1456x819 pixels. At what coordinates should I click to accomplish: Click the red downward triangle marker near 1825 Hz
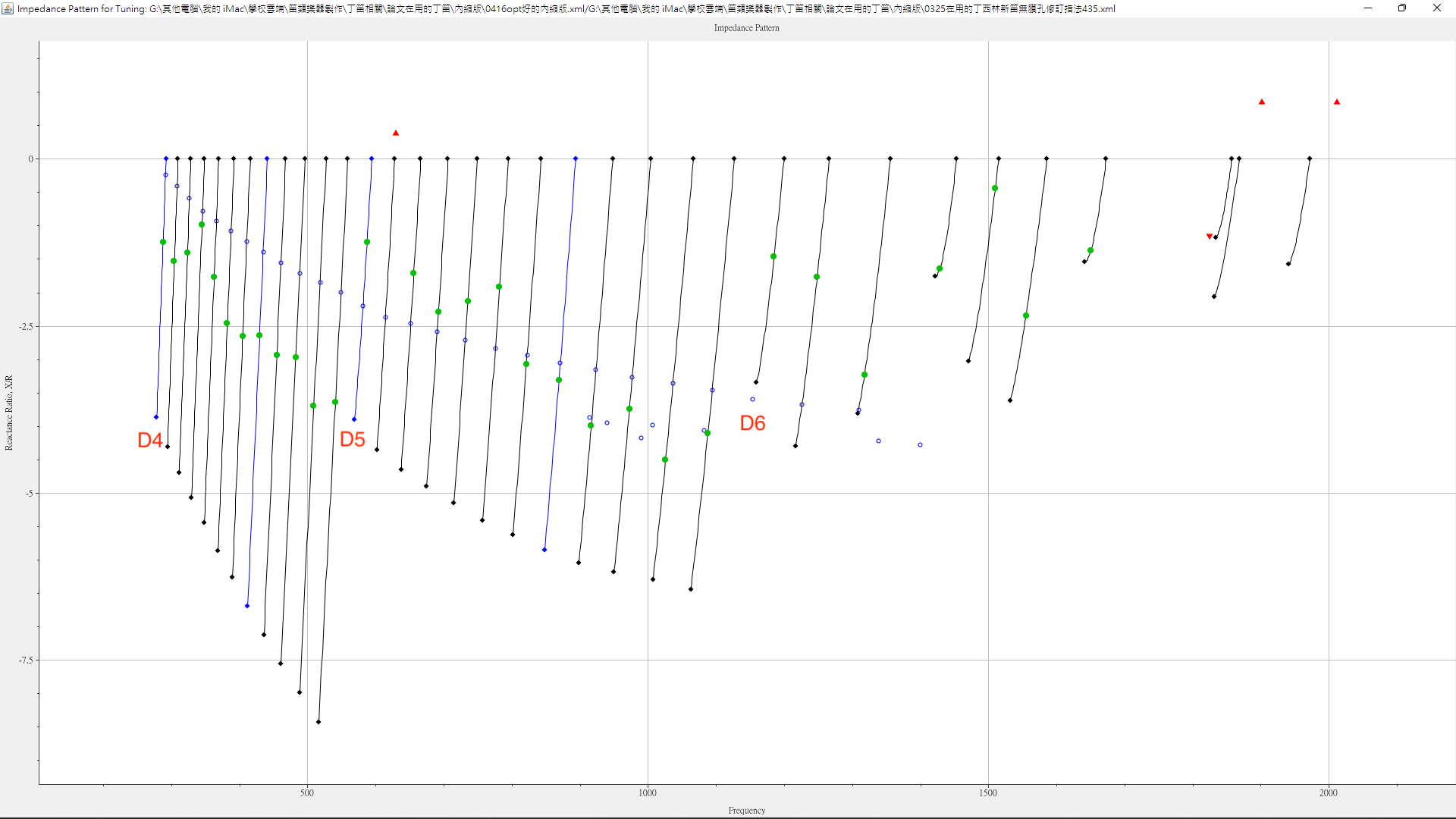[x=1210, y=237]
